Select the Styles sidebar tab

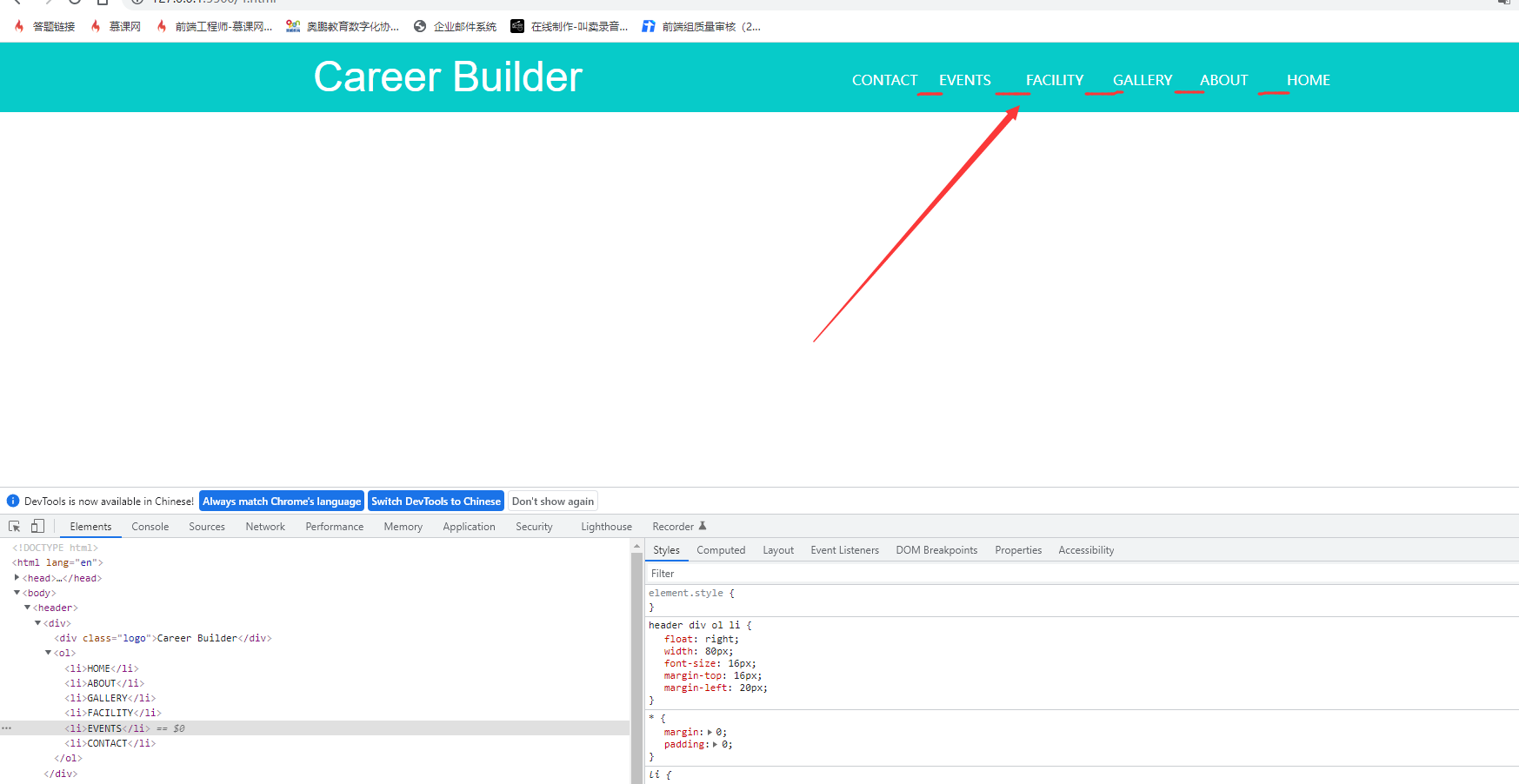(x=667, y=550)
